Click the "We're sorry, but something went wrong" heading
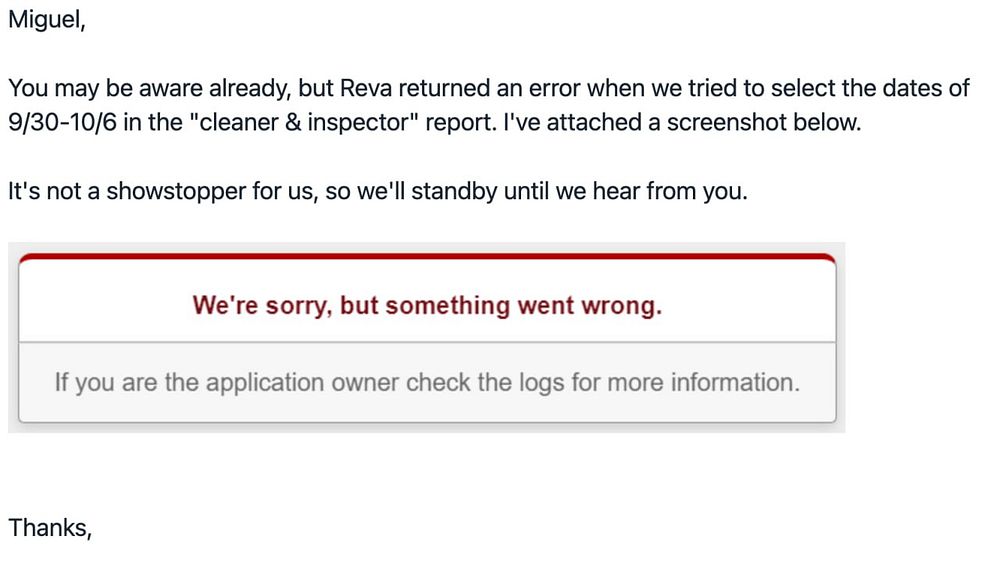The width and height of the screenshot is (1000, 566). point(427,306)
